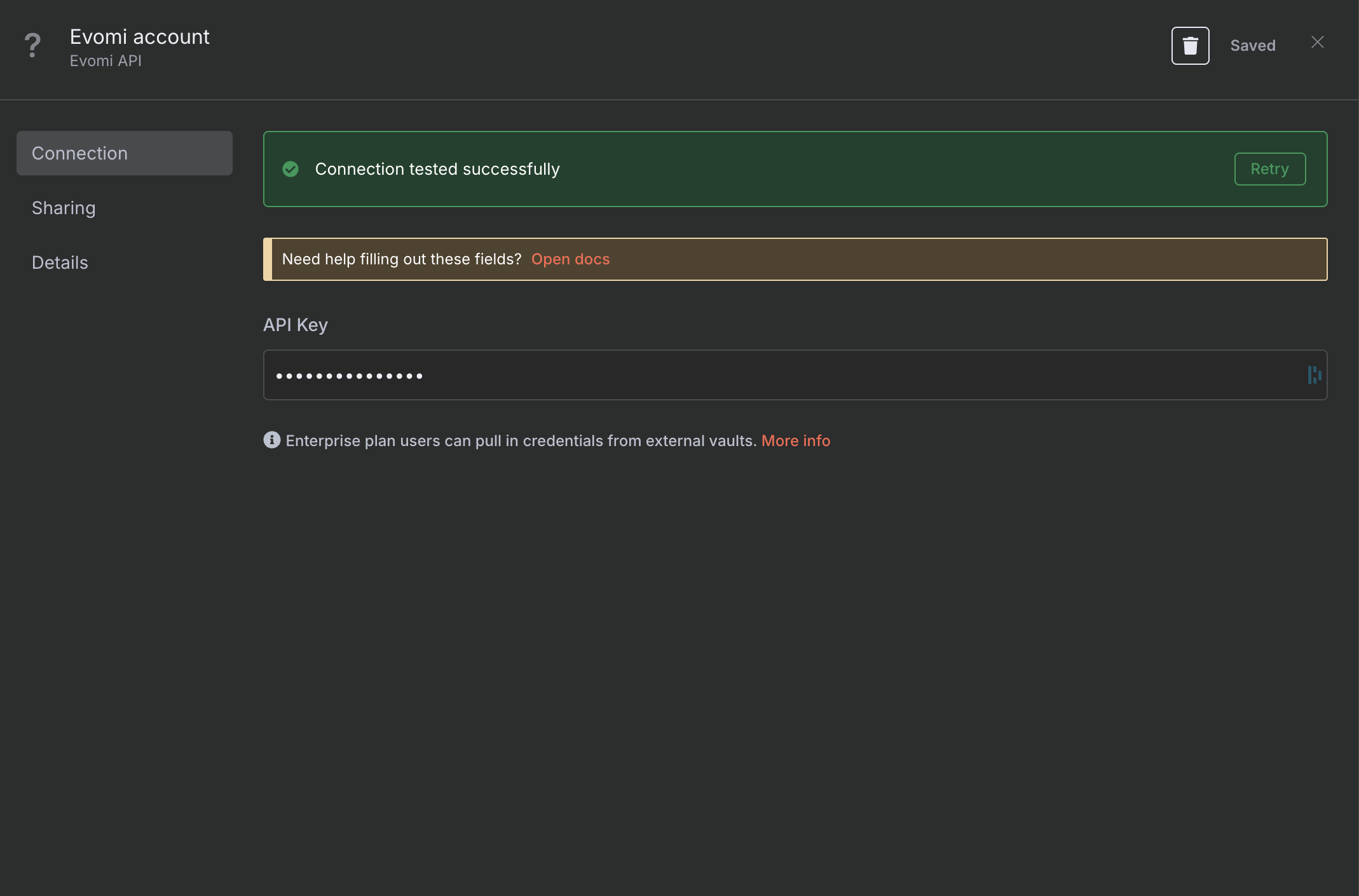Retry the connection test
The height and width of the screenshot is (896, 1359).
pos(1269,169)
